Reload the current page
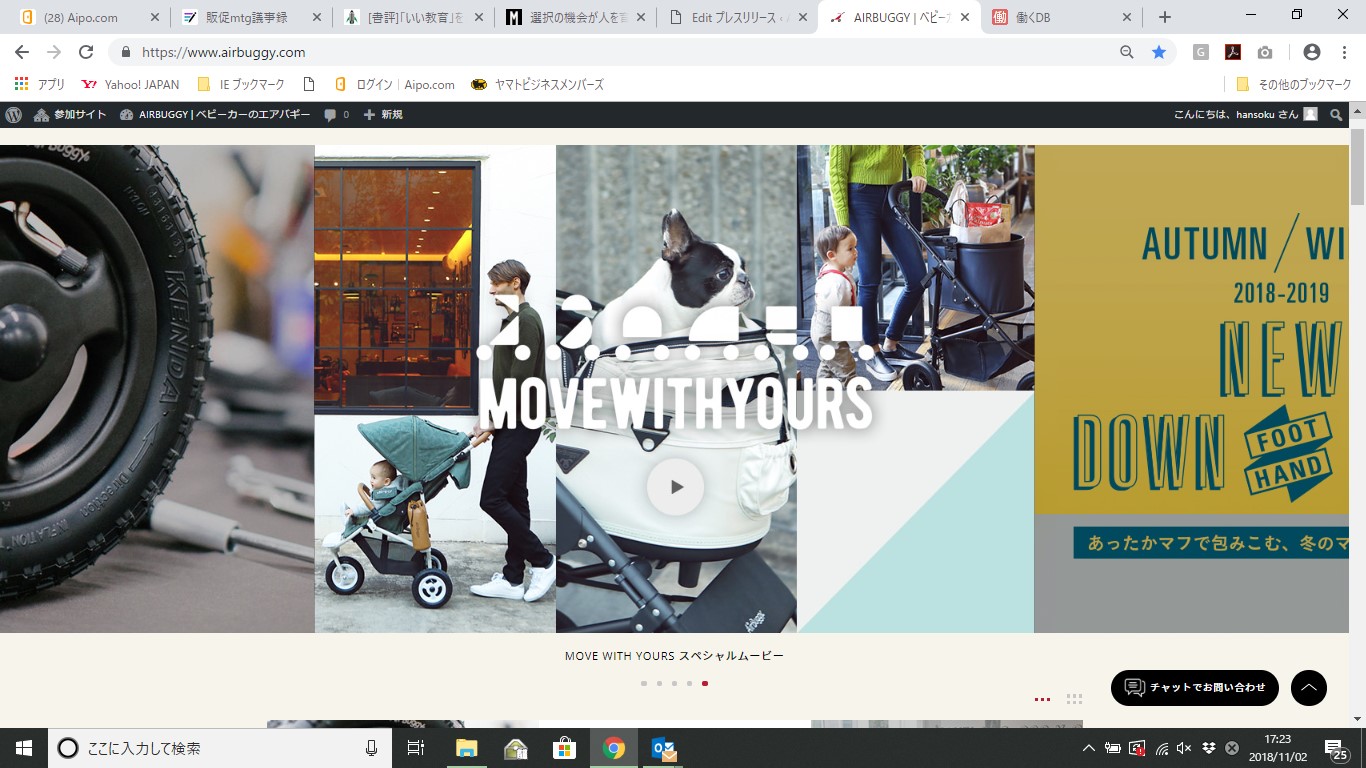Screen dimensions: 1366x768 86,52
